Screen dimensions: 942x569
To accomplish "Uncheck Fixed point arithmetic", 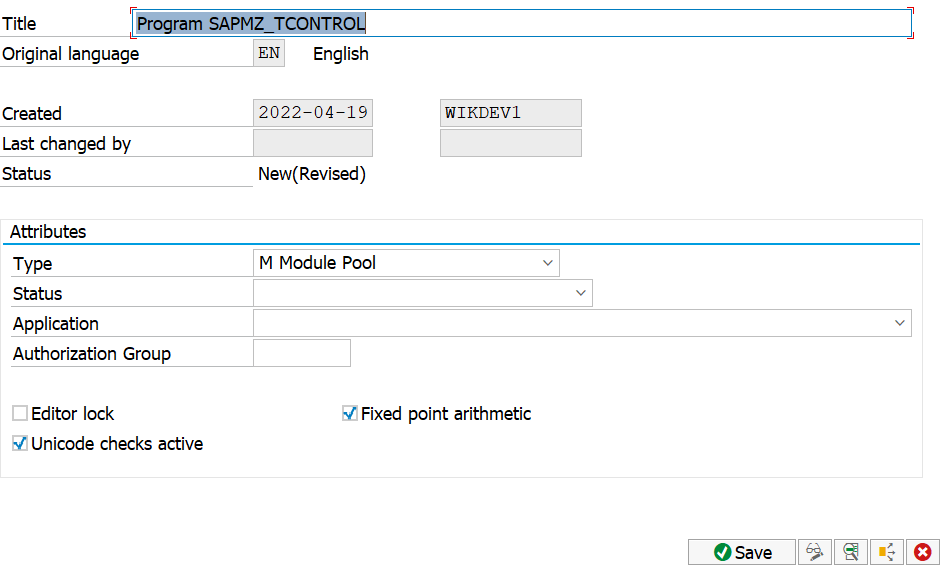I will (x=350, y=413).
